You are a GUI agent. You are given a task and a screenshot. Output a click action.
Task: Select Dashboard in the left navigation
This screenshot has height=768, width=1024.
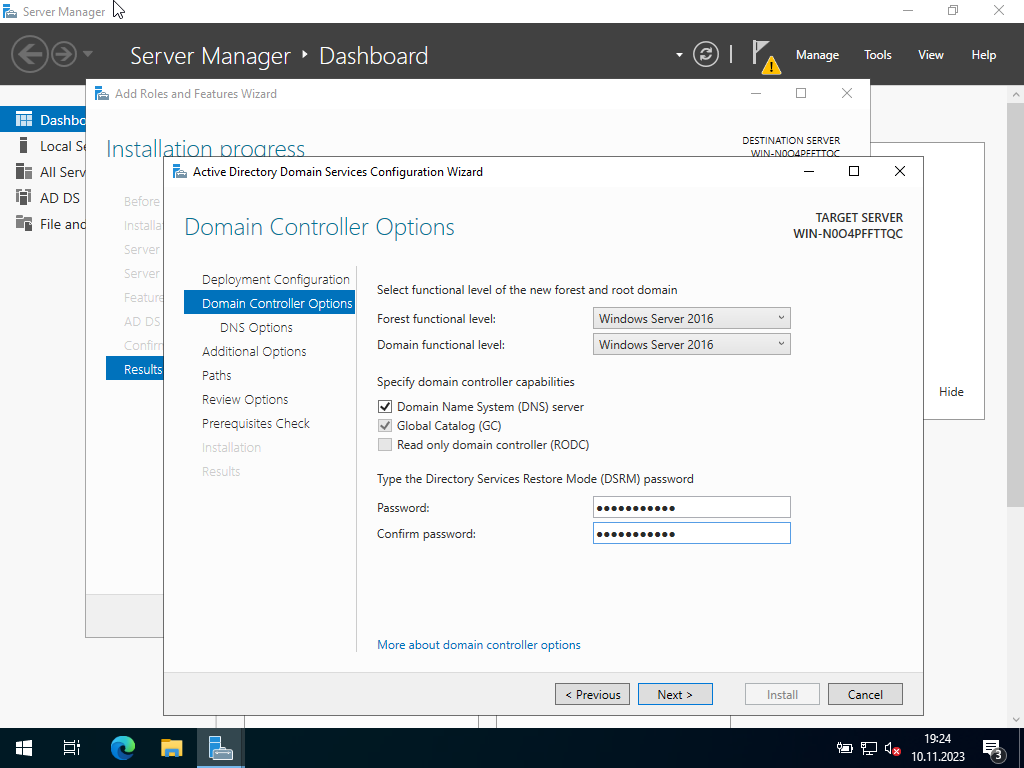click(43, 120)
